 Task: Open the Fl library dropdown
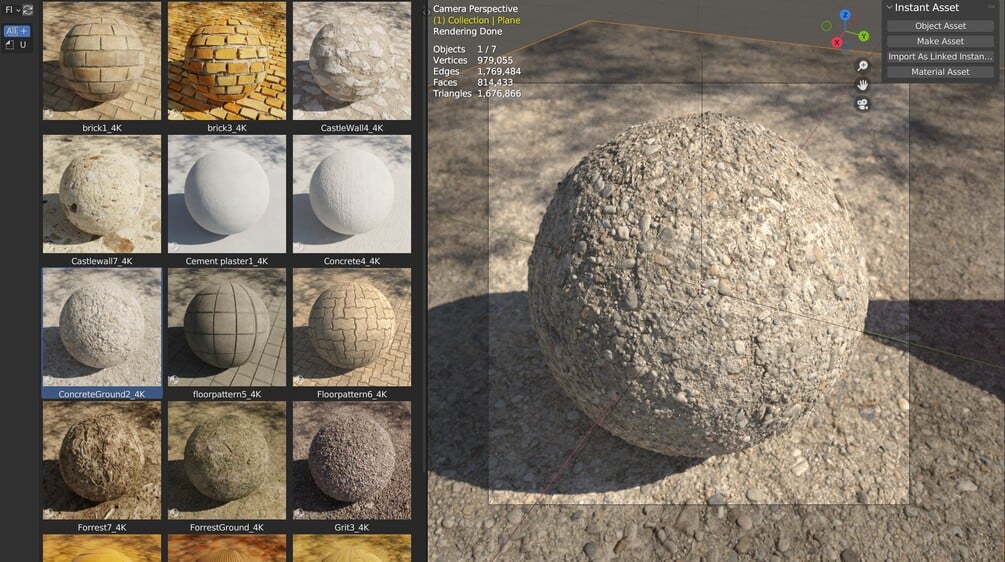tap(12, 10)
